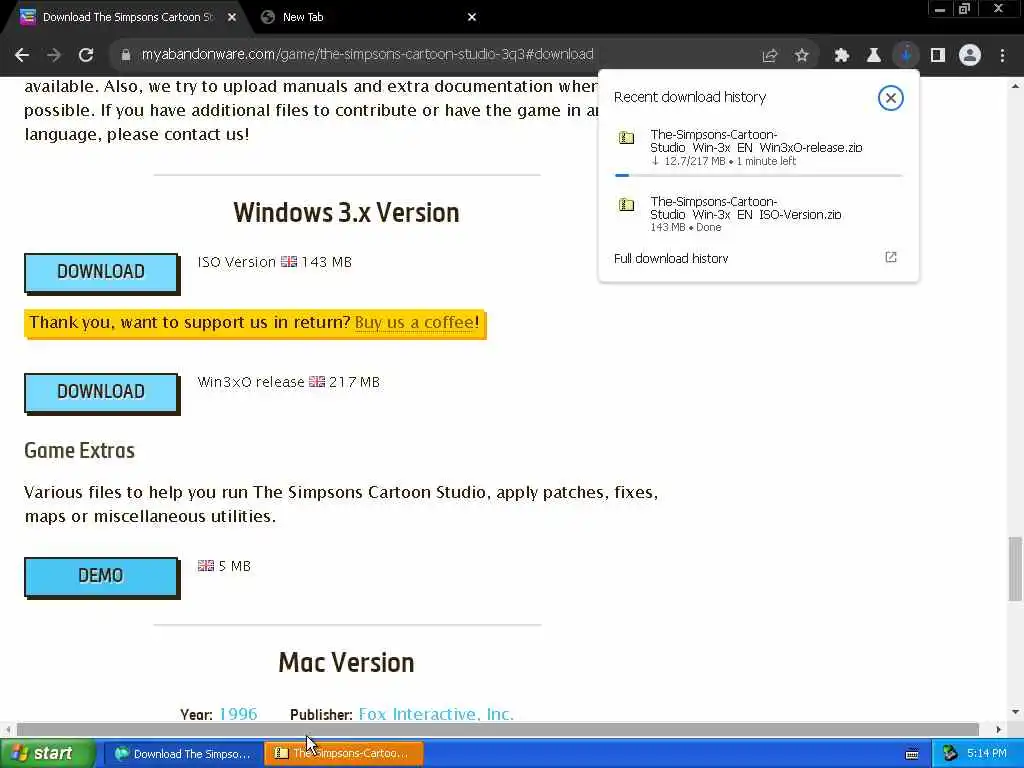Screen dimensions: 1024x768
Task: Open Chrome's three-dot menu
Action: [x=1002, y=56]
